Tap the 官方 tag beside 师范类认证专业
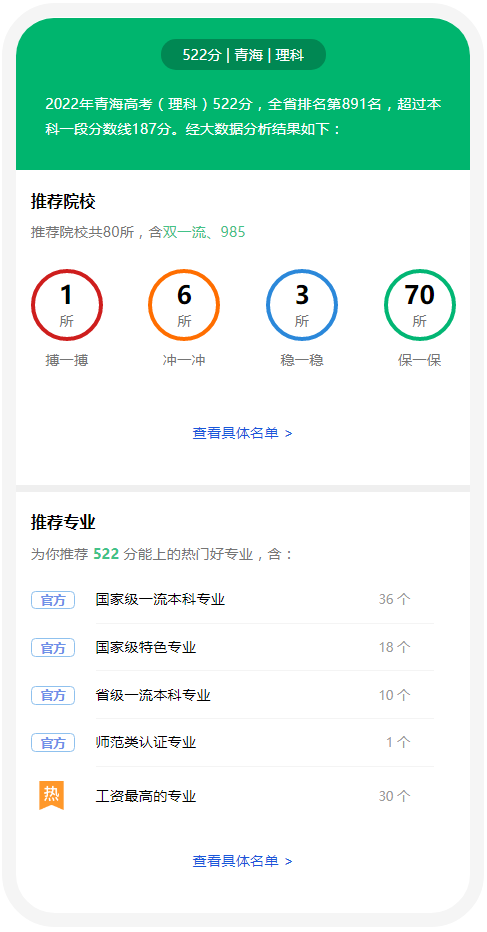Image resolution: width=487 pixels, height=932 pixels. (x=53, y=742)
